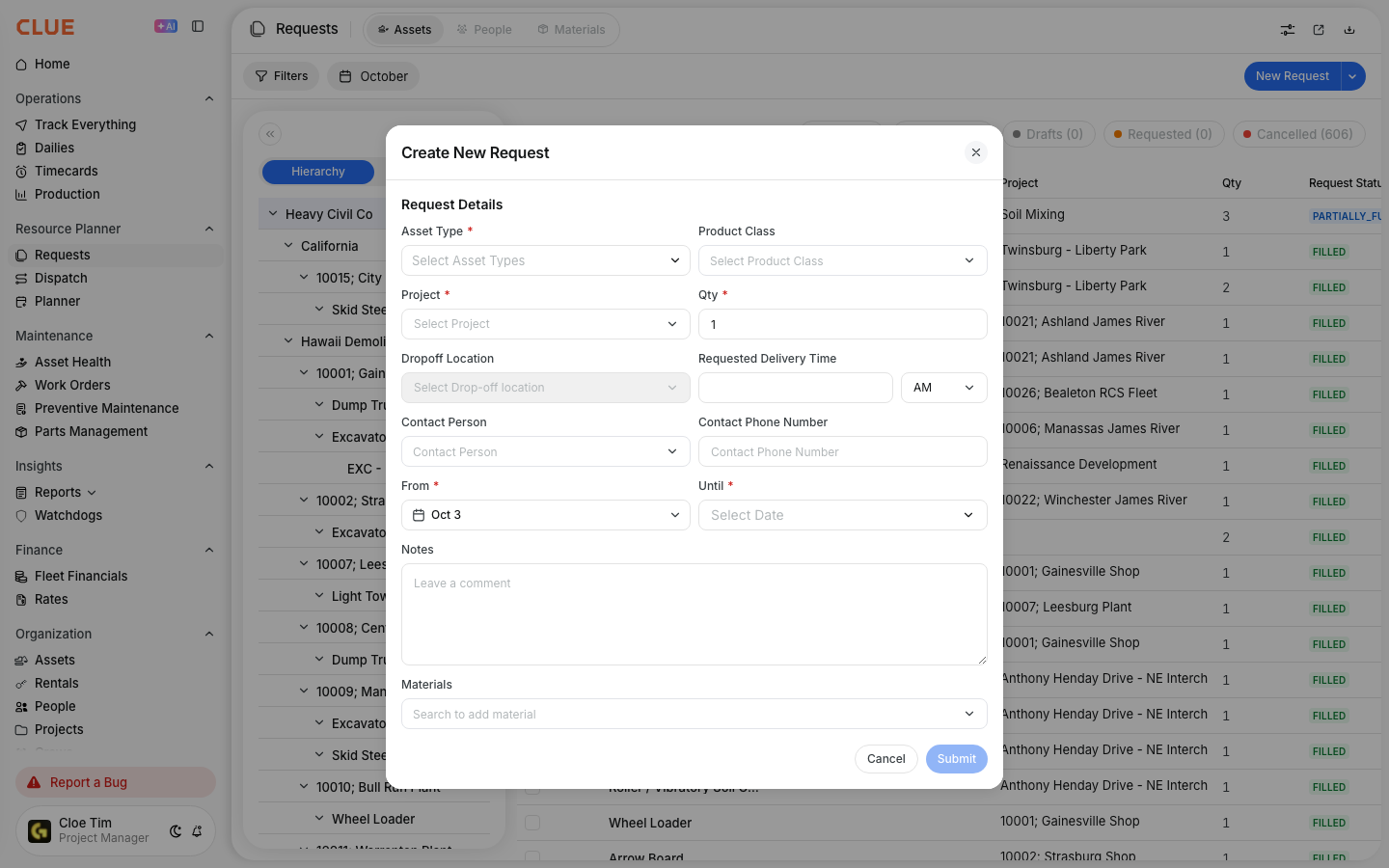Change the AM/PM delivery time selector
Screen dimensions: 1389x868
click(x=944, y=388)
